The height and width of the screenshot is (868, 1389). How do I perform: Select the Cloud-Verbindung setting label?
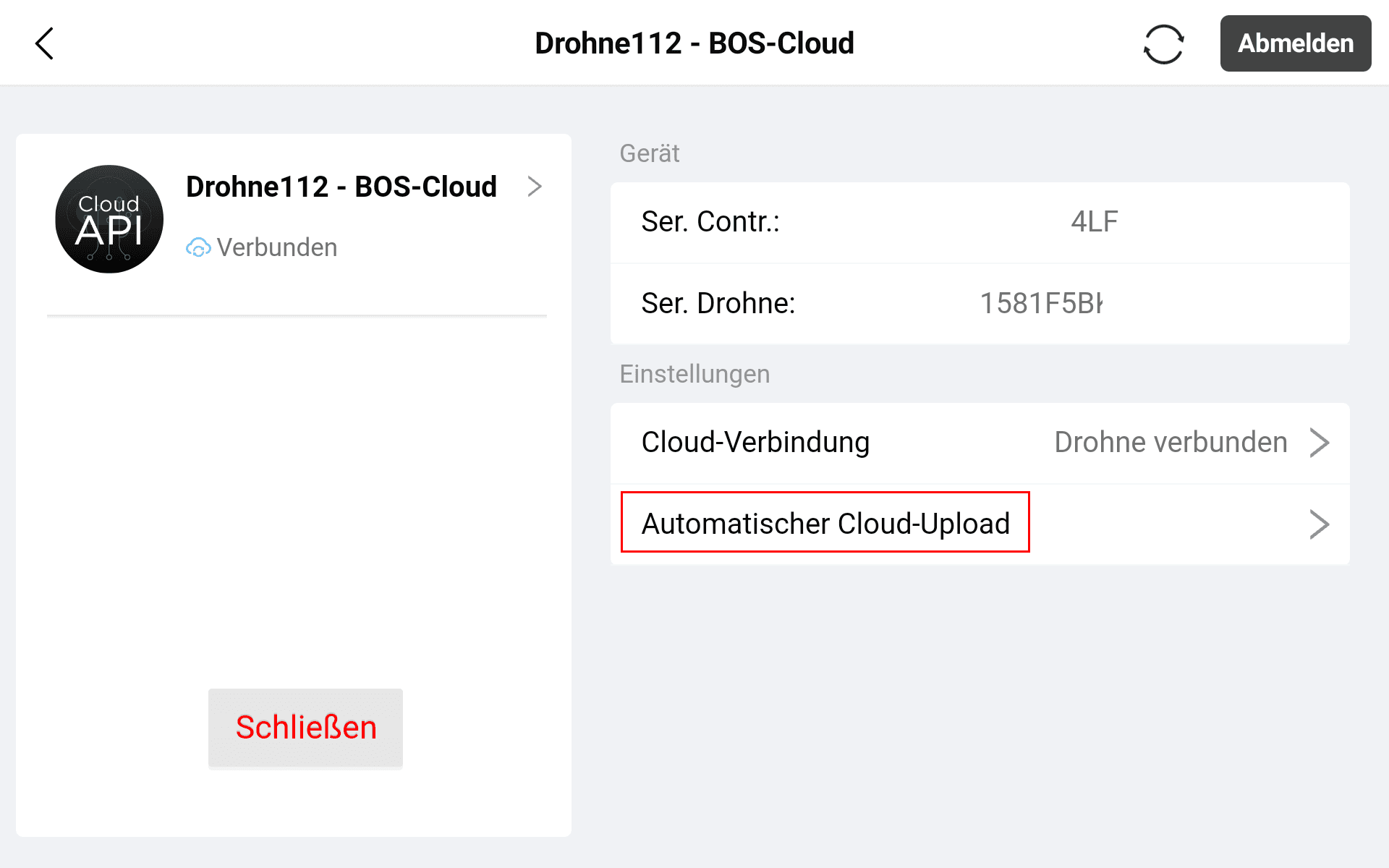click(755, 442)
